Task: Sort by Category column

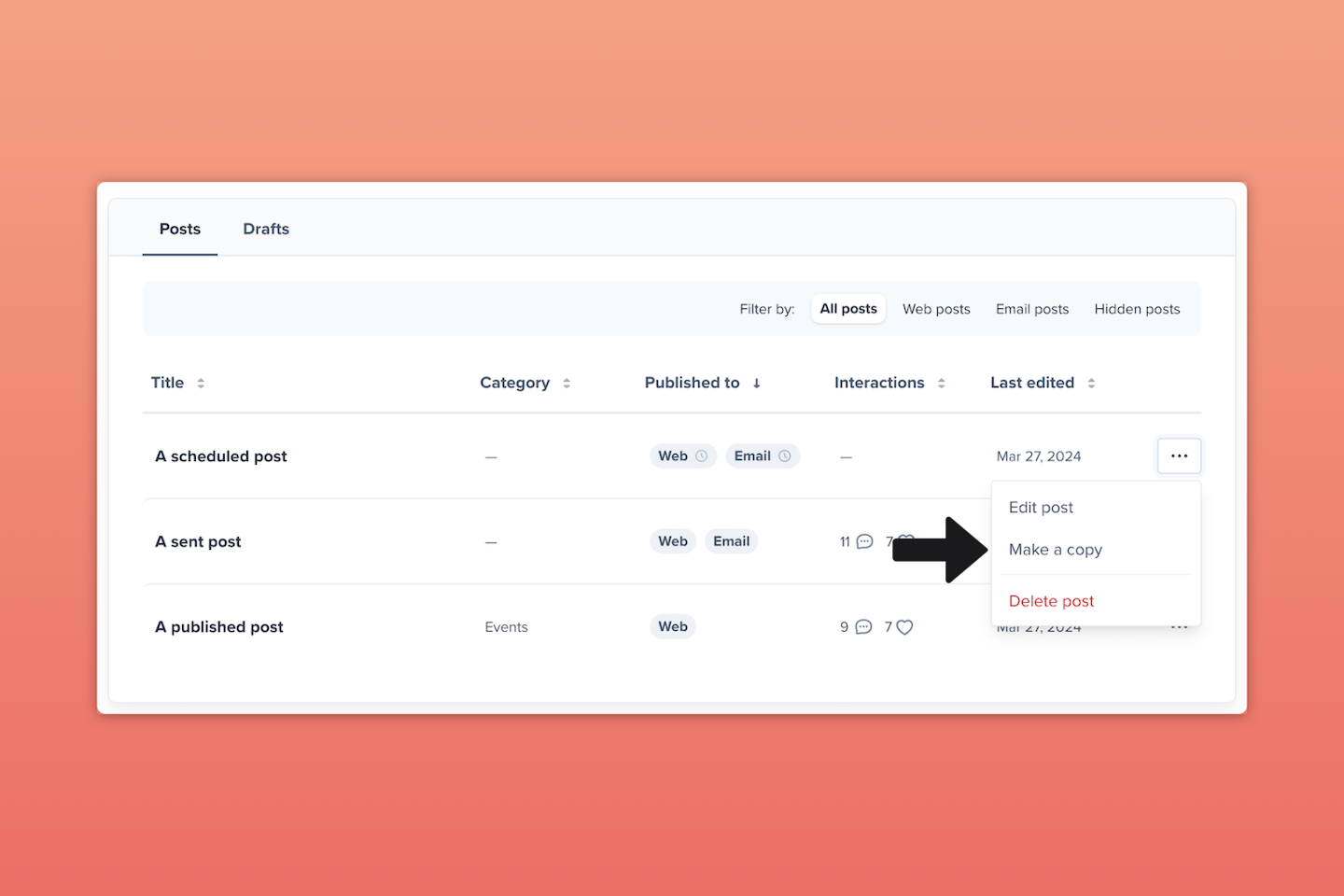Action: pos(567,383)
